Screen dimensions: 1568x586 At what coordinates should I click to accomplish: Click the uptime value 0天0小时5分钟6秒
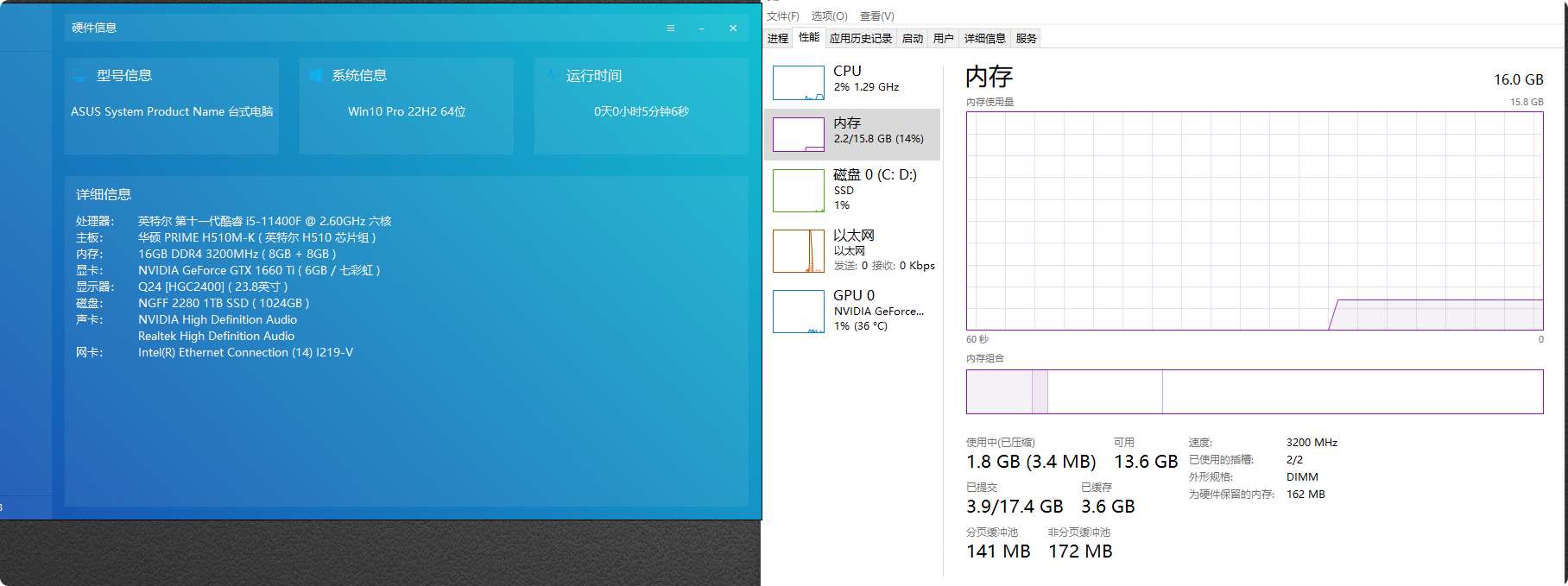coord(642,111)
